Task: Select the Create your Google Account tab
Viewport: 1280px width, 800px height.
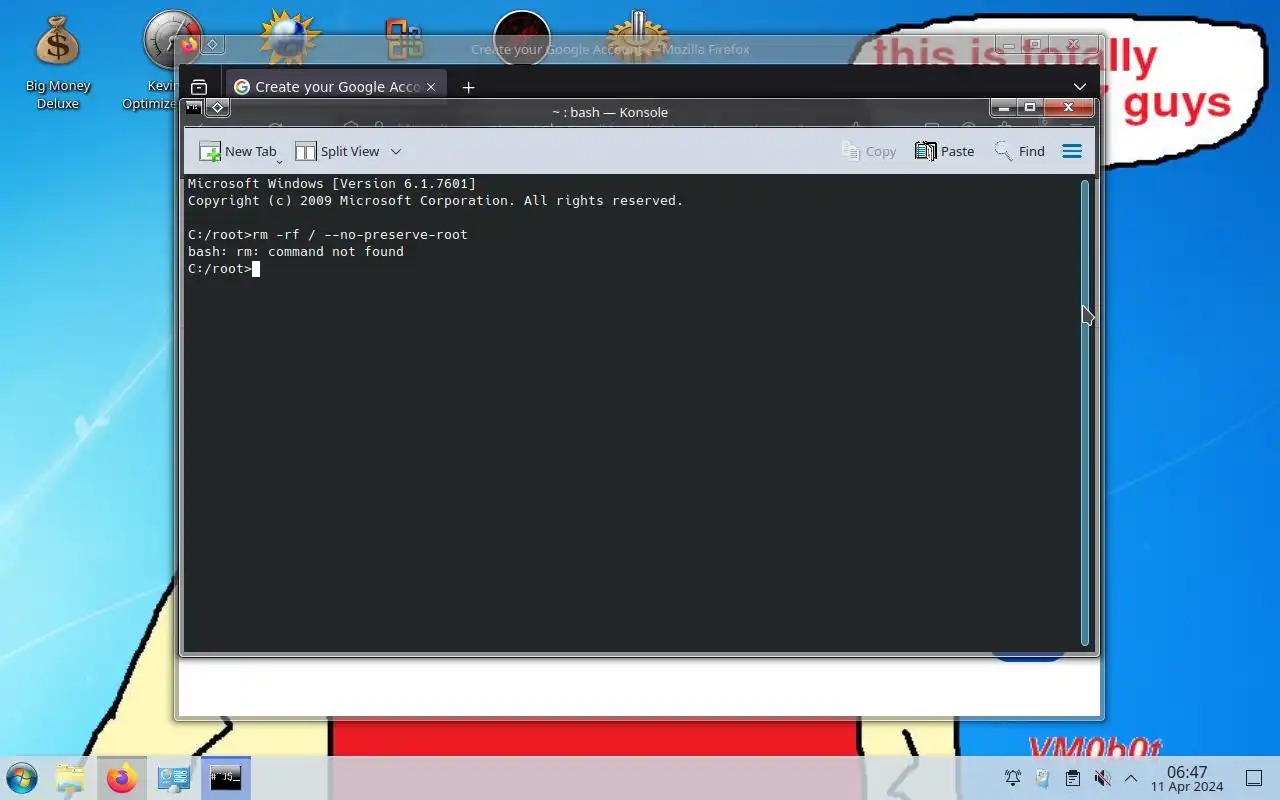Action: pos(335,87)
